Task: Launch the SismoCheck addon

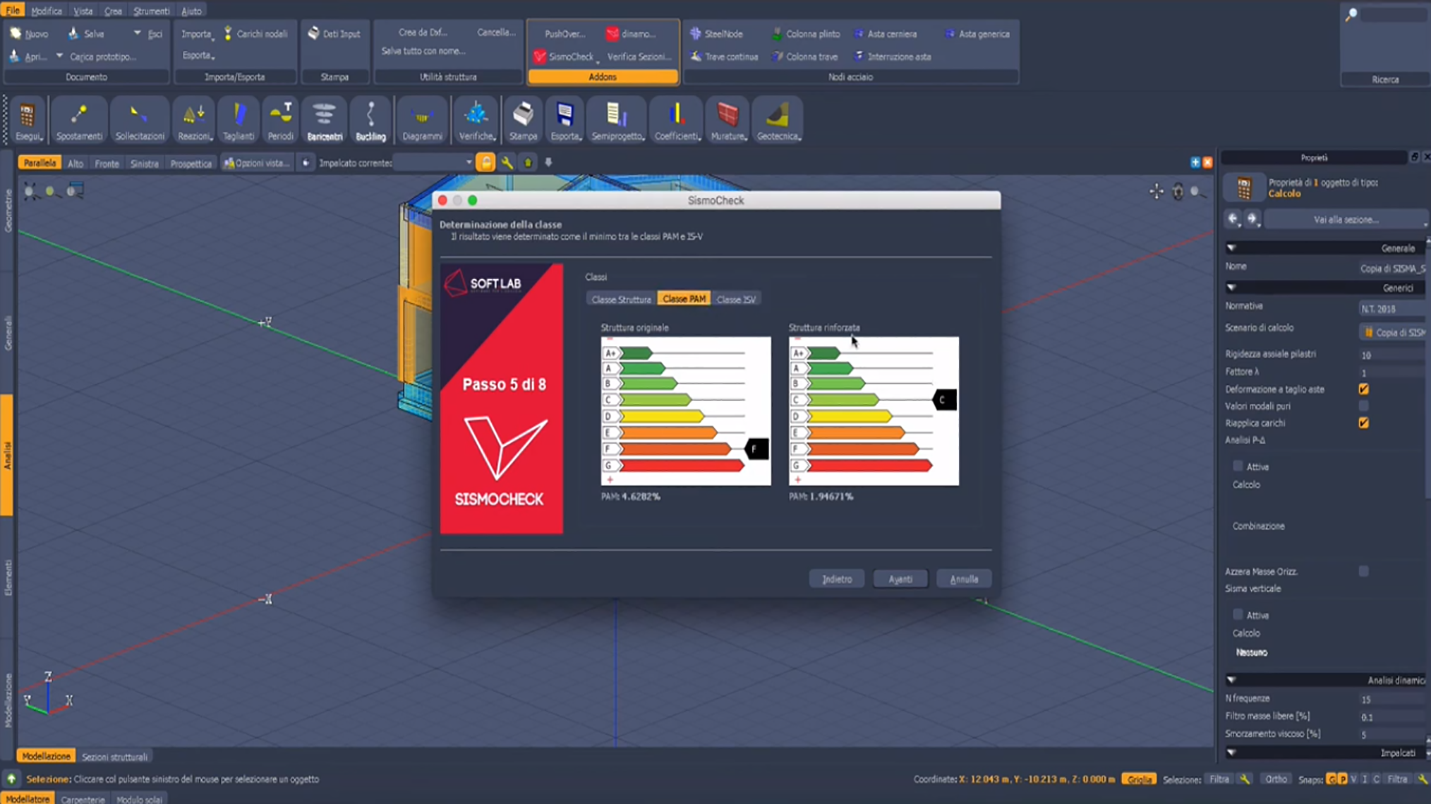Action: [x=564, y=57]
